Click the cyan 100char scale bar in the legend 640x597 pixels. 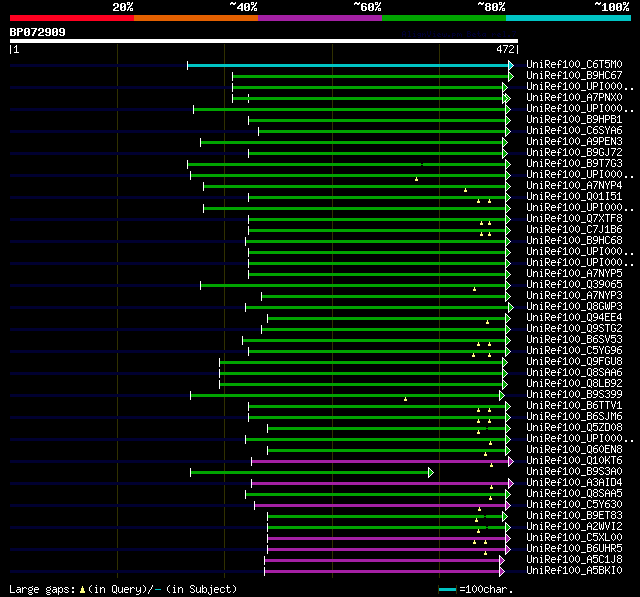(447, 589)
